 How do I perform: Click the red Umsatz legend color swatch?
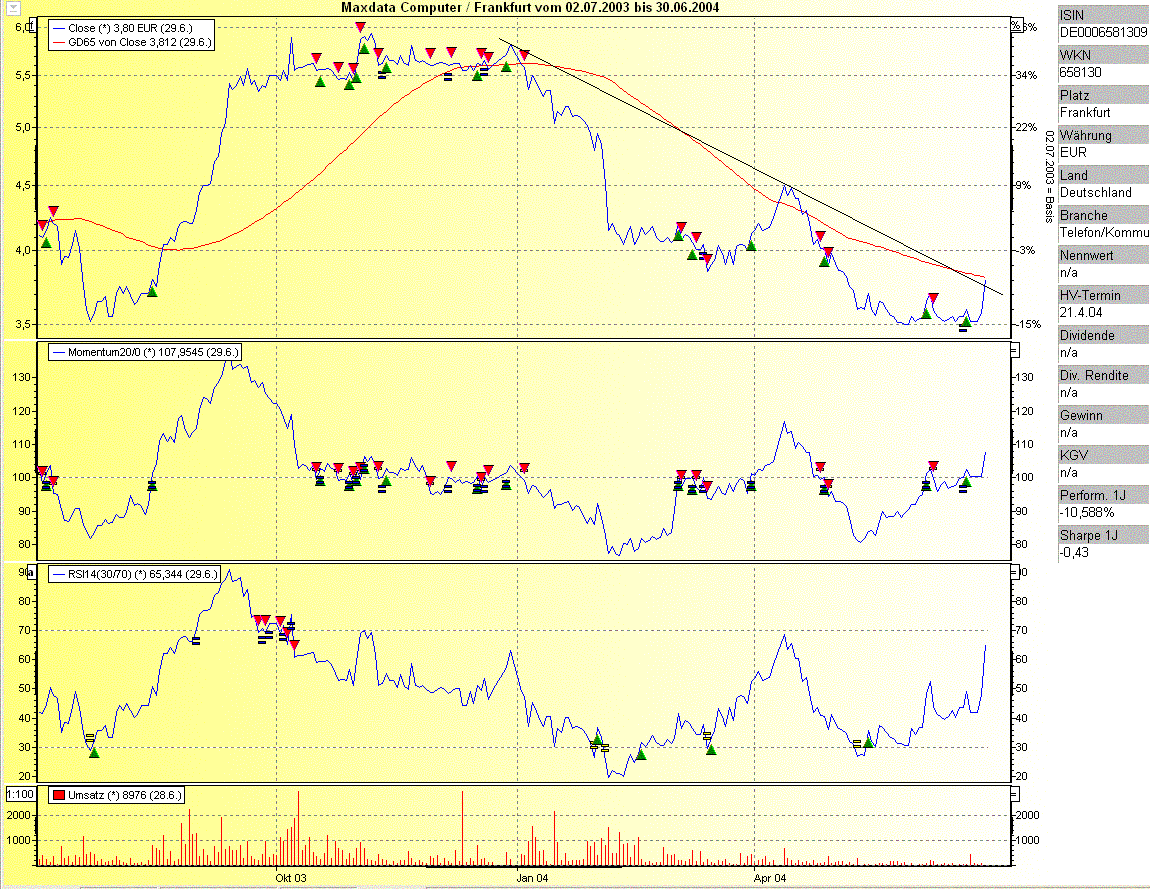click(59, 795)
